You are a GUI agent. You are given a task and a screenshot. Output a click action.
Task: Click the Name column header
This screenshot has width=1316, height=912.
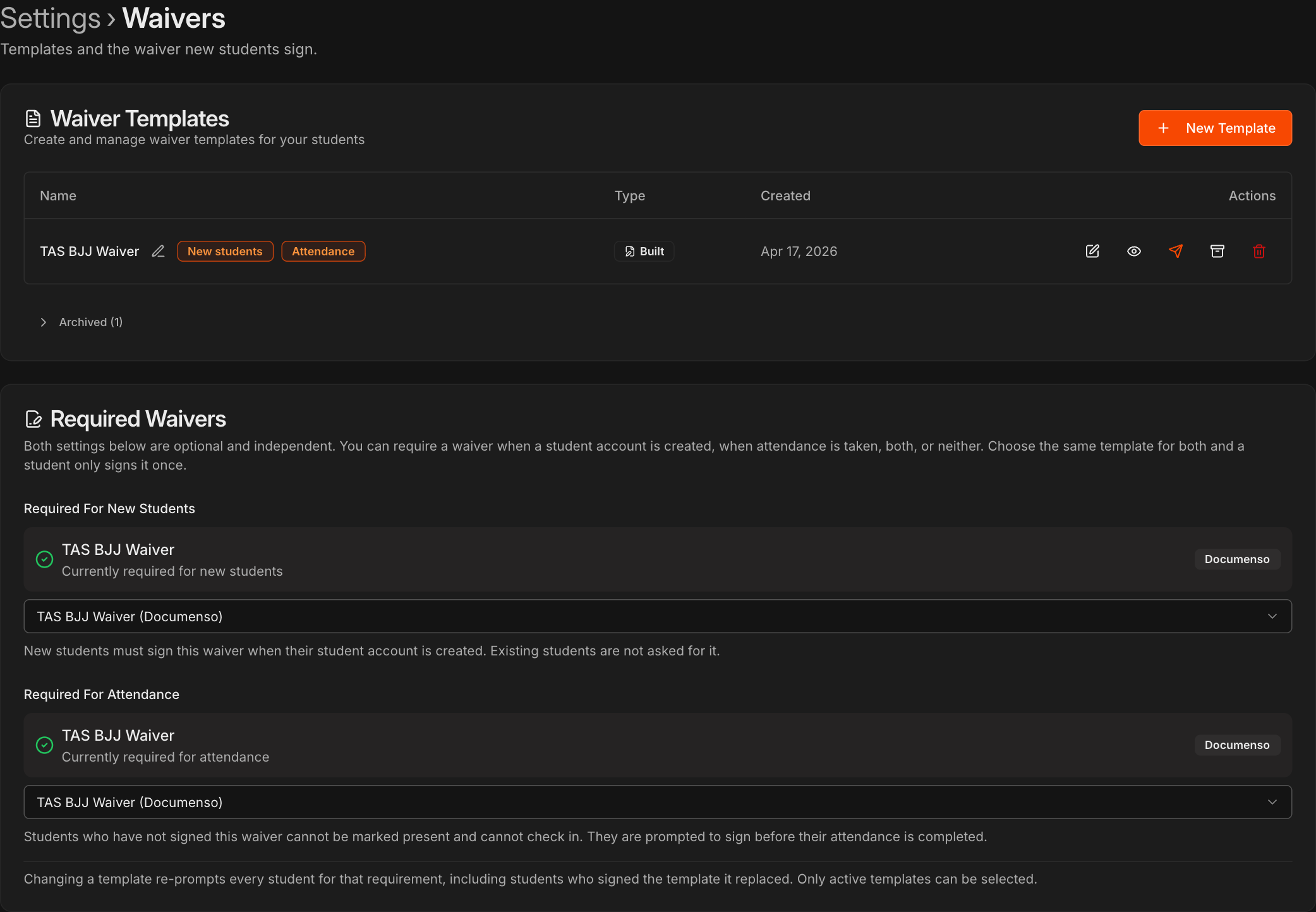[58, 196]
